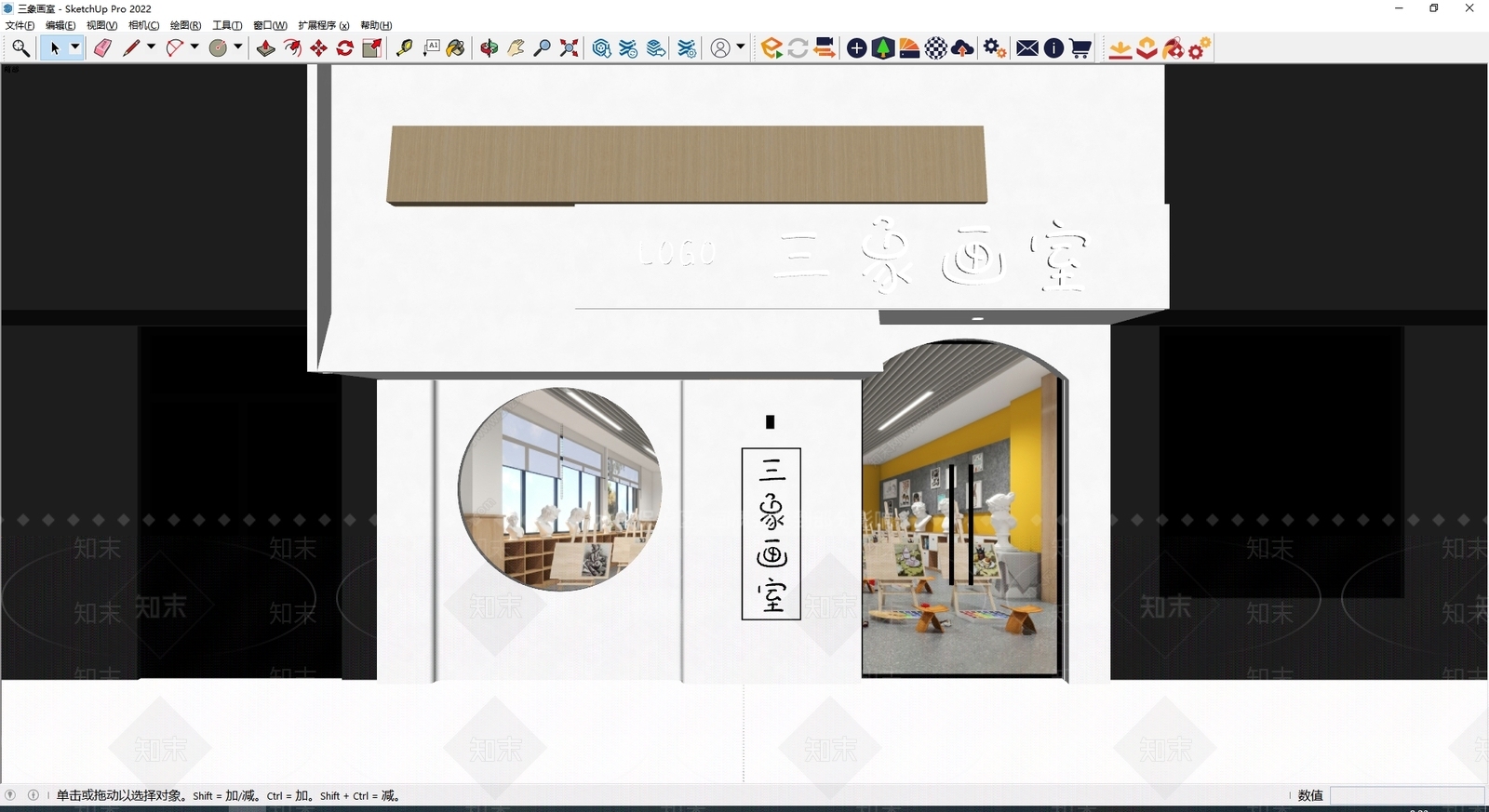Expand the Line tool dropdown arrow

pyautogui.click(x=151, y=47)
